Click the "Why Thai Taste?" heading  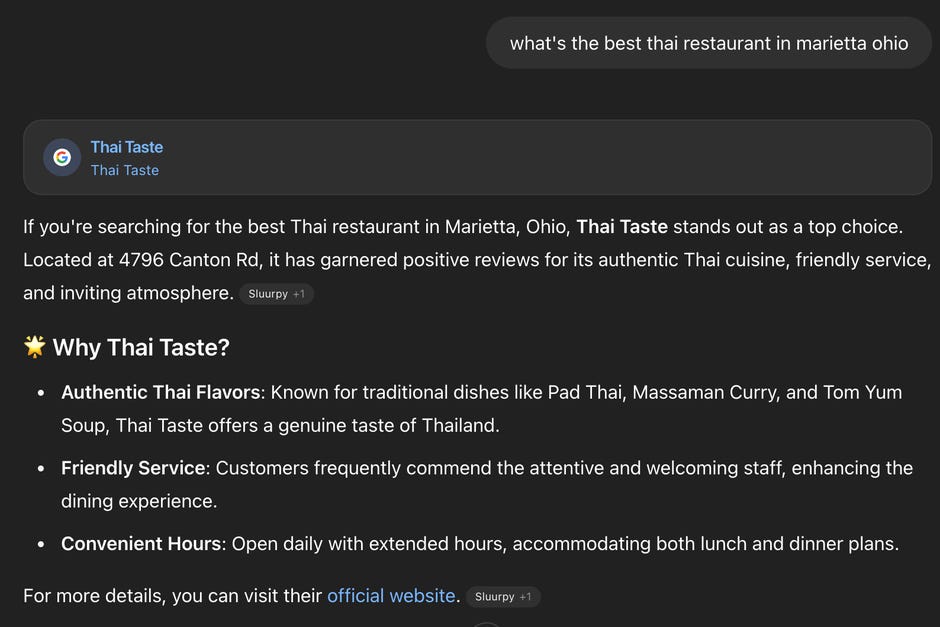141,347
